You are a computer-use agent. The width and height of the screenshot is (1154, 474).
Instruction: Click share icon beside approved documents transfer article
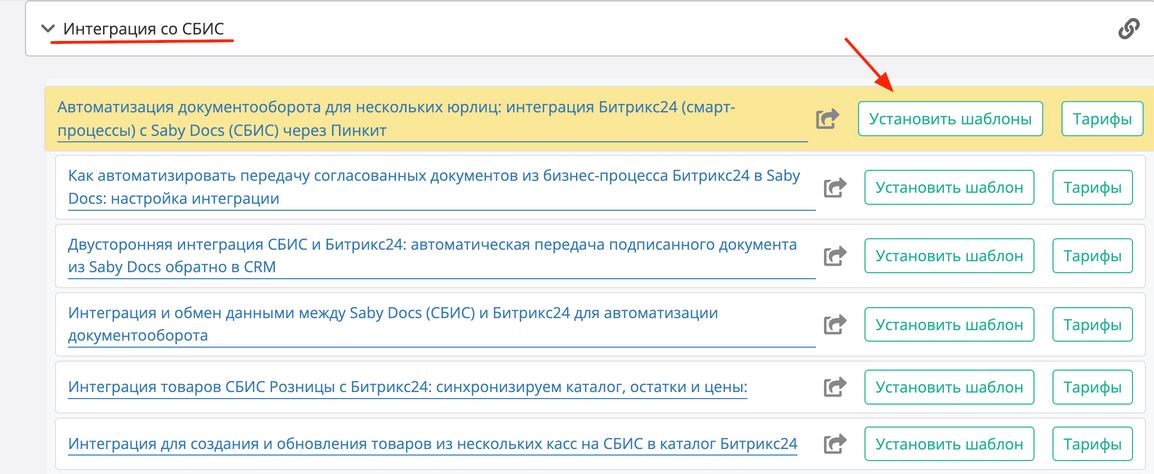coord(834,187)
